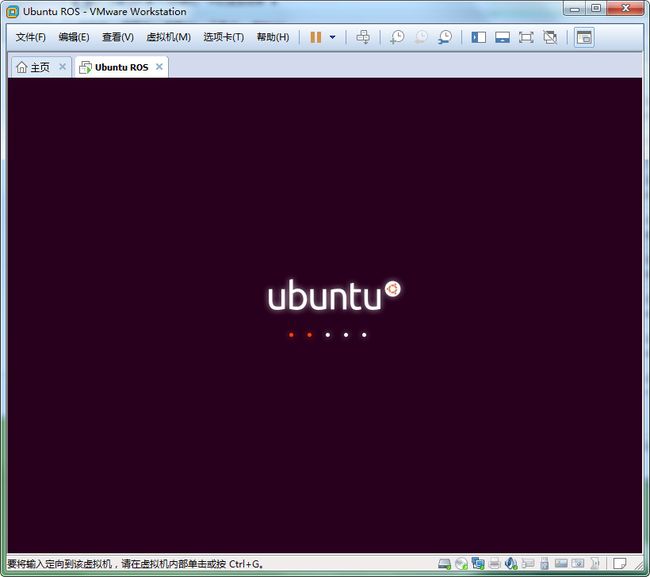Open the 选项卡(T) menu
The height and width of the screenshot is (577, 650).
[x=223, y=37]
